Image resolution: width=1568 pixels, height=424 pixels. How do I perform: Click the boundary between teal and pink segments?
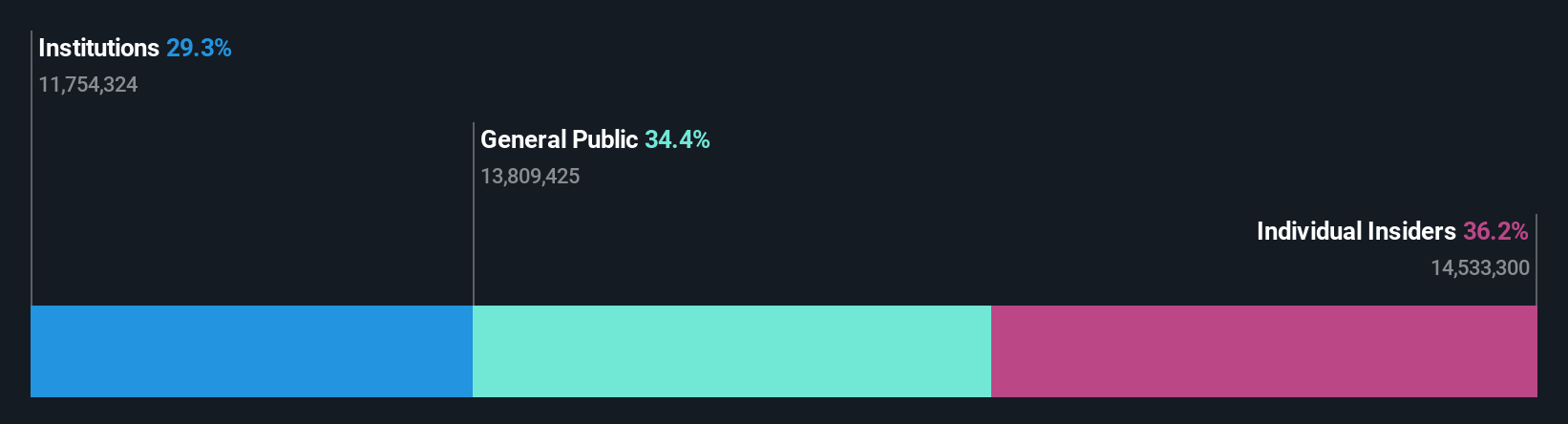click(x=991, y=351)
